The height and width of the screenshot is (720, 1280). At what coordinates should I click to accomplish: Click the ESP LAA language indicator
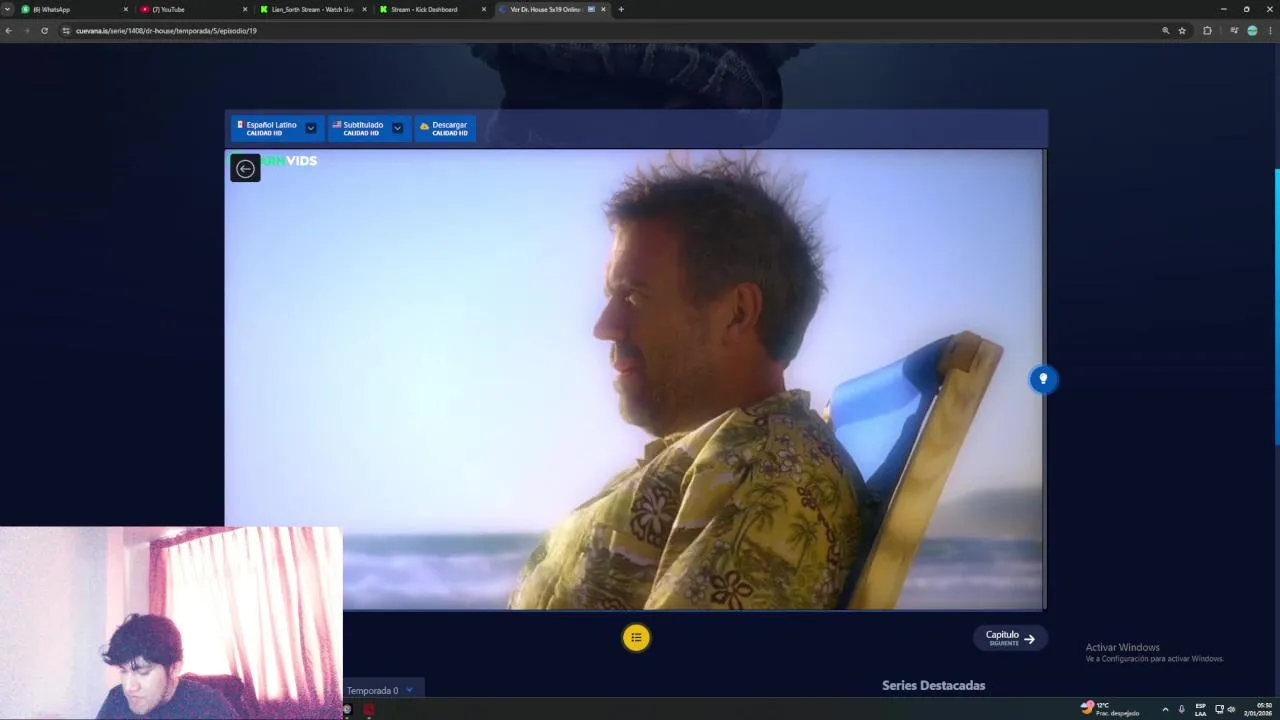click(x=1200, y=709)
